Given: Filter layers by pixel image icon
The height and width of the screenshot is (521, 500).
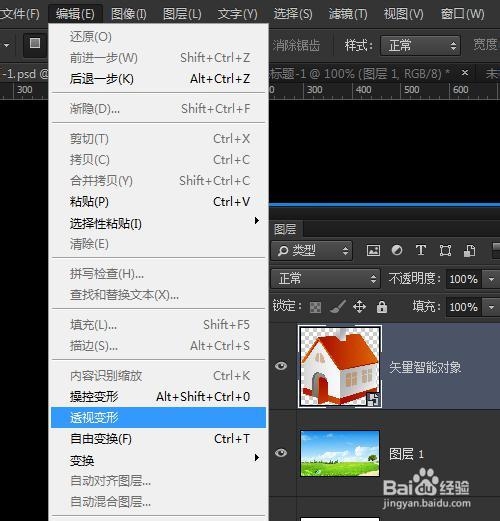Looking at the screenshot, I should (373, 250).
